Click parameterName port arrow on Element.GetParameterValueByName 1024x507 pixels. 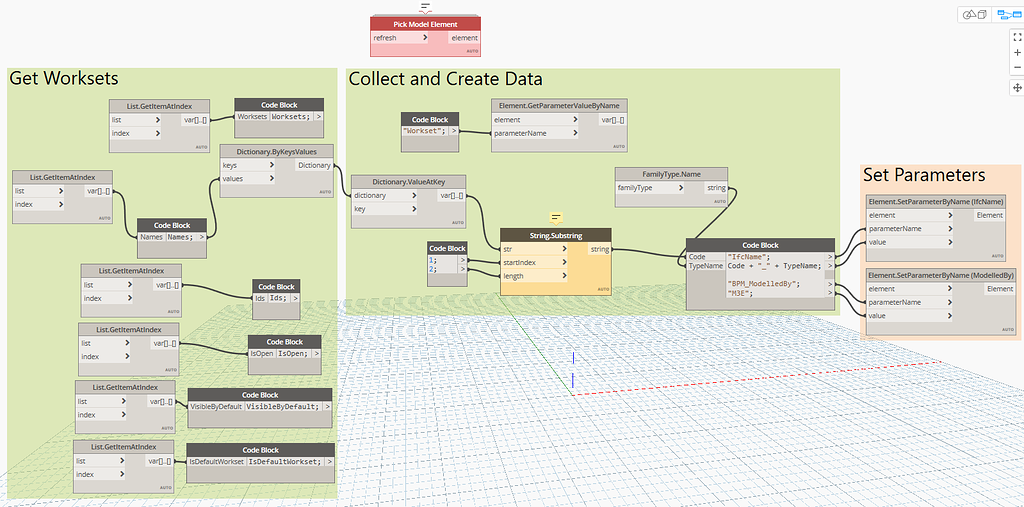click(575, 133)
